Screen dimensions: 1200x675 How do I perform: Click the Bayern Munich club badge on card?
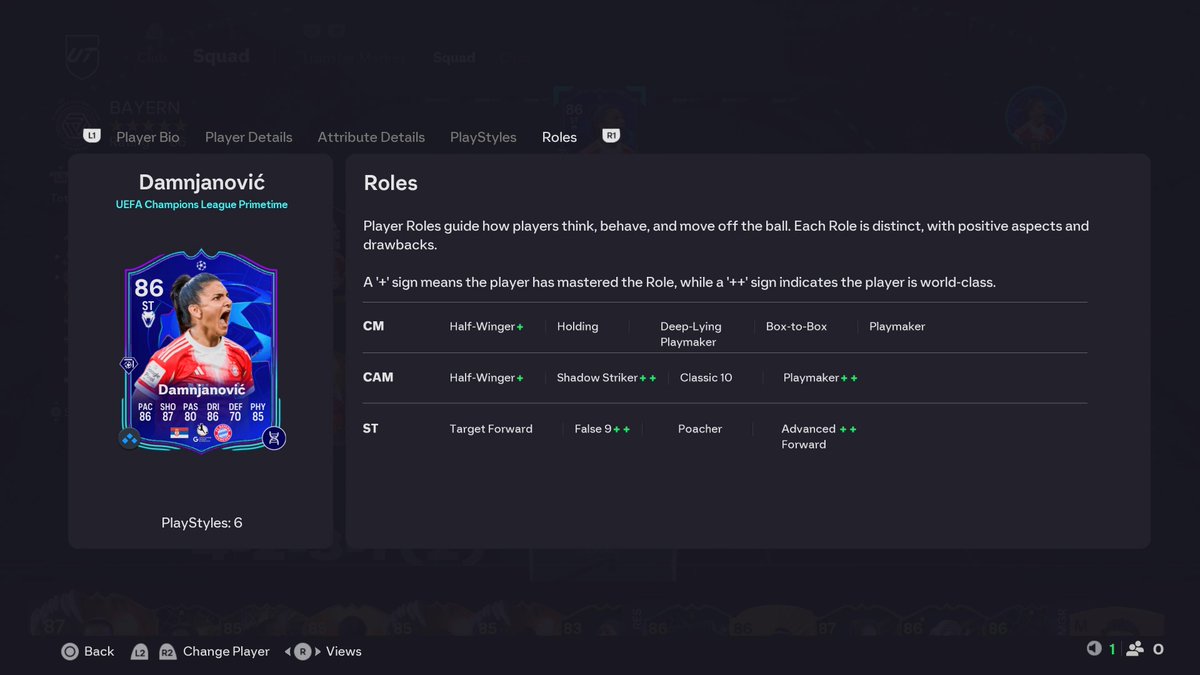(224, 433)
